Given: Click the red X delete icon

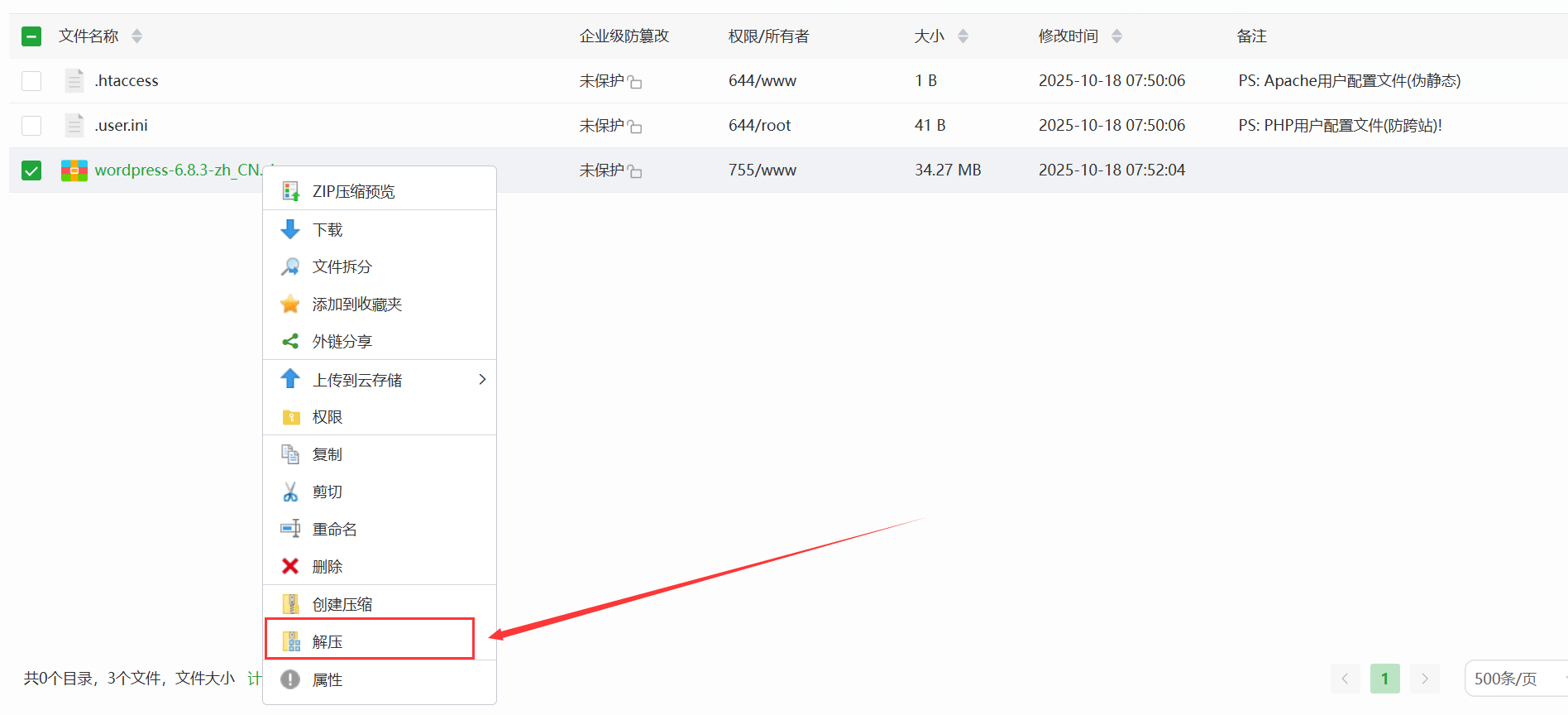Looking at the screenshot, I should (x=290, y=566).
